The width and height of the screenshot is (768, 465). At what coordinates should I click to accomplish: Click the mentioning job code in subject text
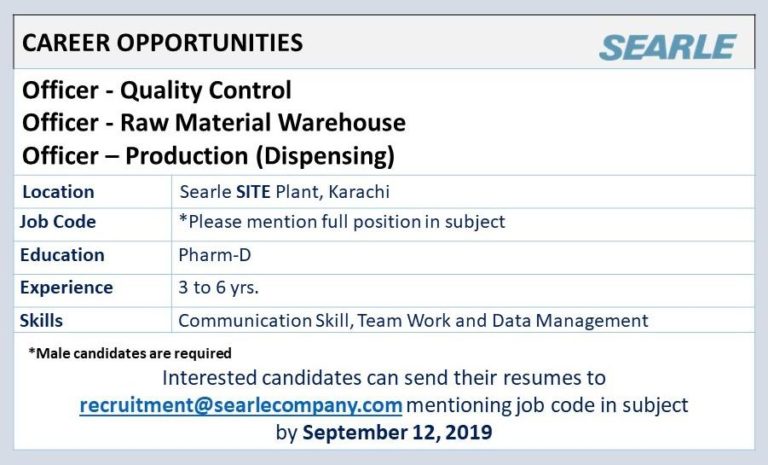click(548, 405)
